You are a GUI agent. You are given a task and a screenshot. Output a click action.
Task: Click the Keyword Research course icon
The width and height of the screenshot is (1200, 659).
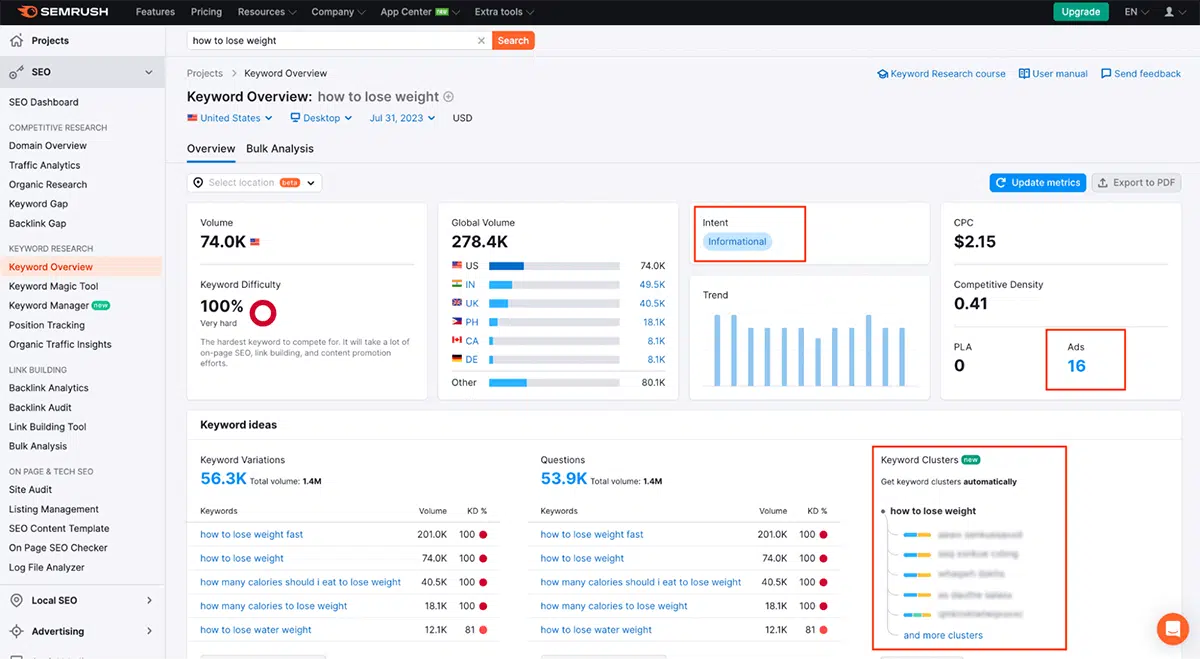[x=883, y=74]
